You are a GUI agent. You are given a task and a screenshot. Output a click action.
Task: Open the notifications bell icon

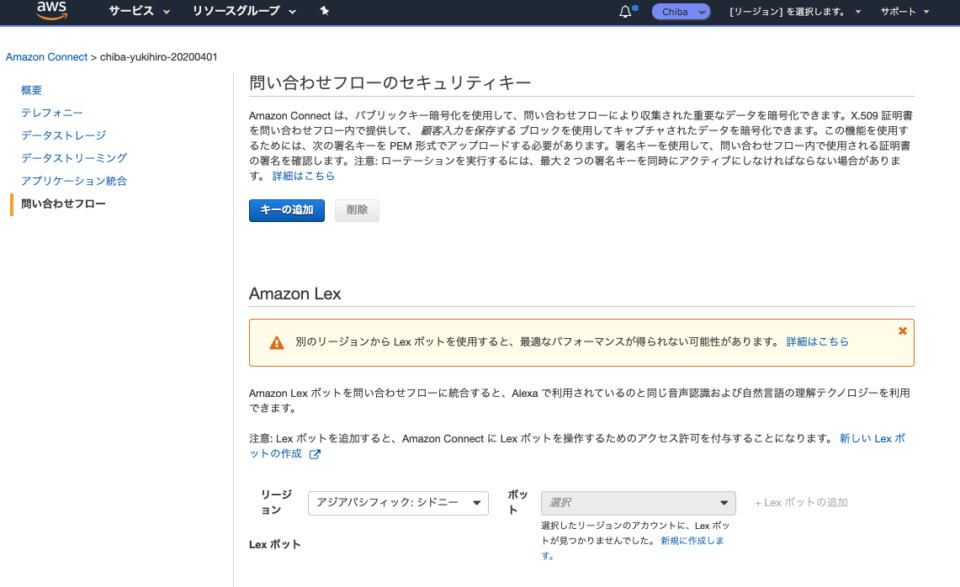coord(625,12)
